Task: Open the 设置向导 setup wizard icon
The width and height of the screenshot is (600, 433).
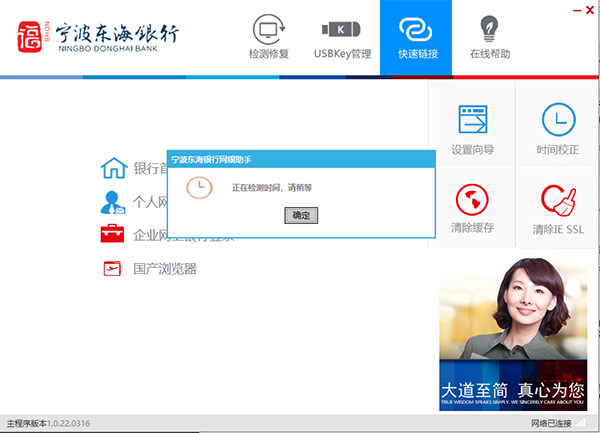Action: click(473, 119)
